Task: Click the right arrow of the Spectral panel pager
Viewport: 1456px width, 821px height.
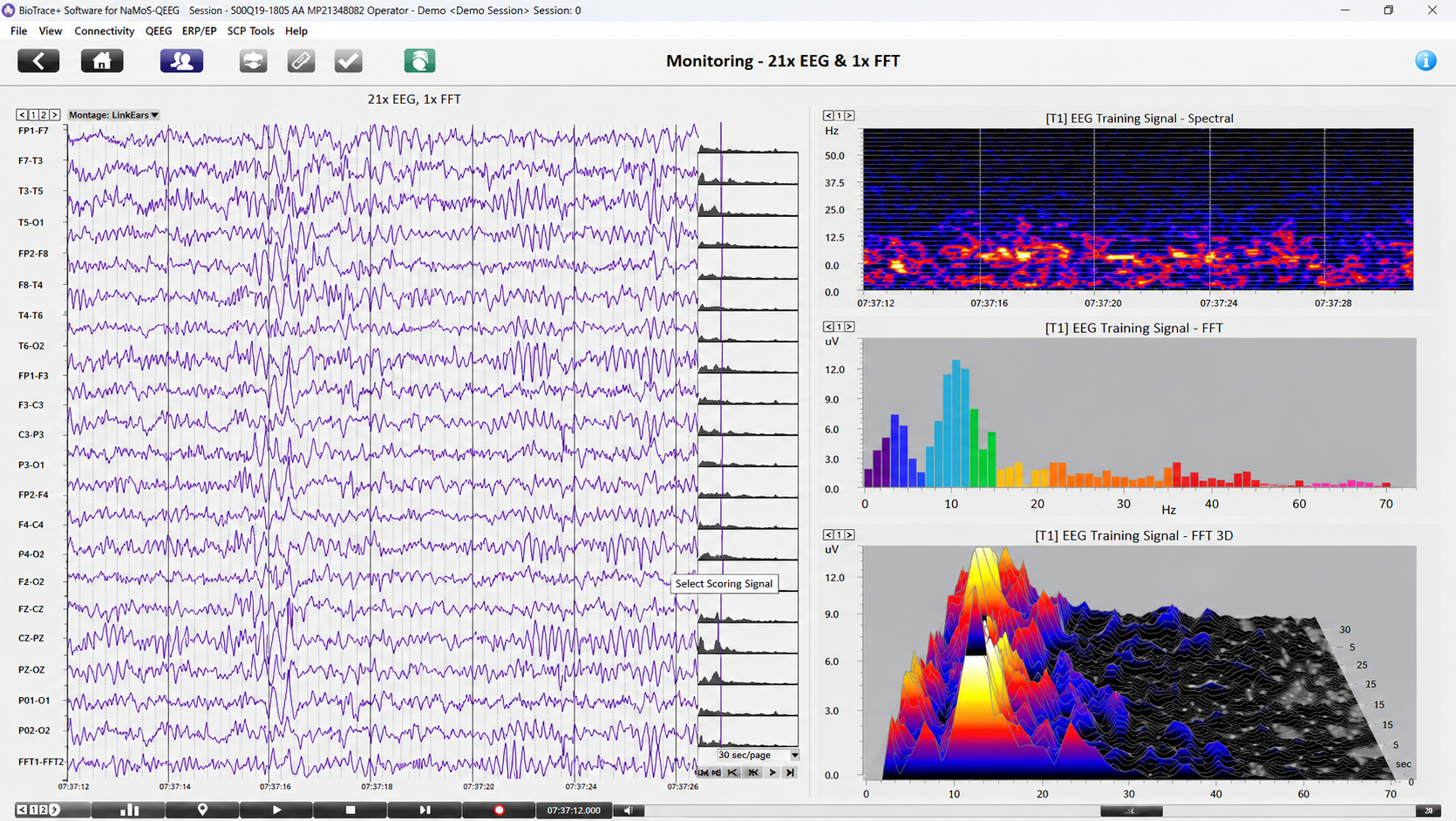Action: (850, 115)
